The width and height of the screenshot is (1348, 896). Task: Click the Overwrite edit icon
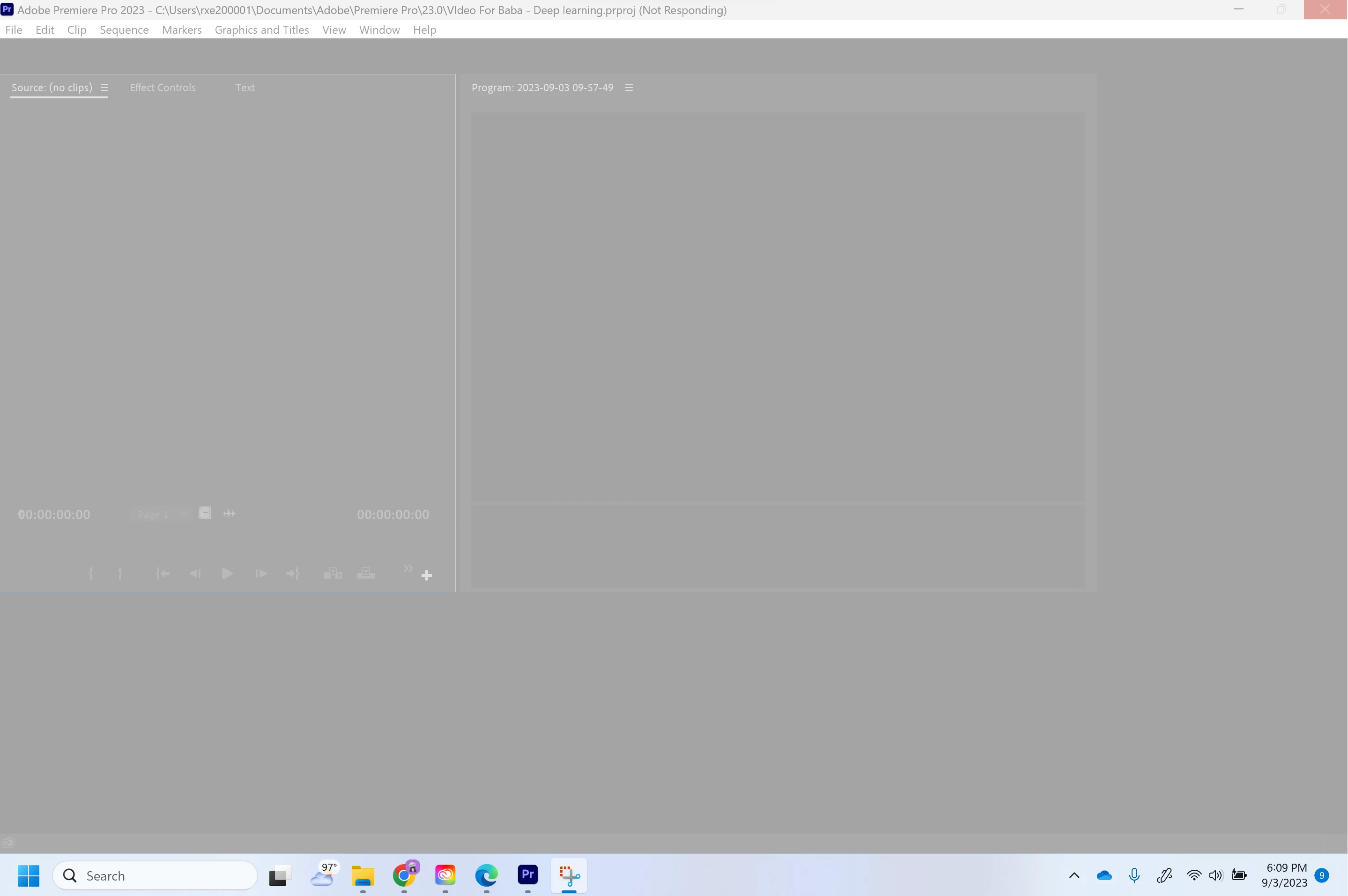[x=366, y=573]
